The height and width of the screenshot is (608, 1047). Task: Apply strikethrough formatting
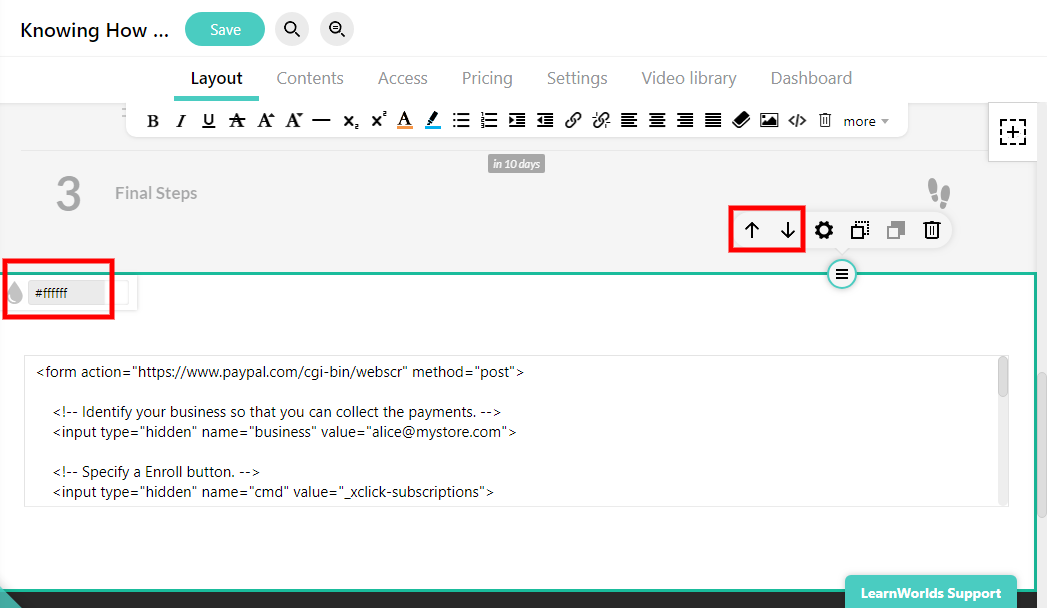237,121
